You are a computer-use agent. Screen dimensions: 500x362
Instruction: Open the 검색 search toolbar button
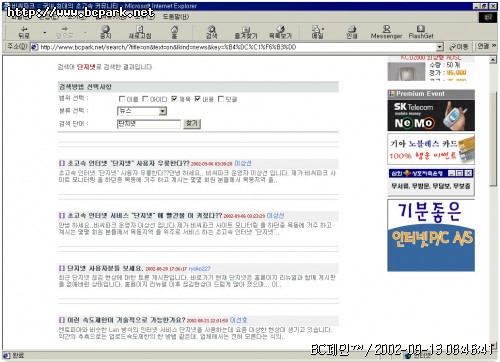click(212, 32)
